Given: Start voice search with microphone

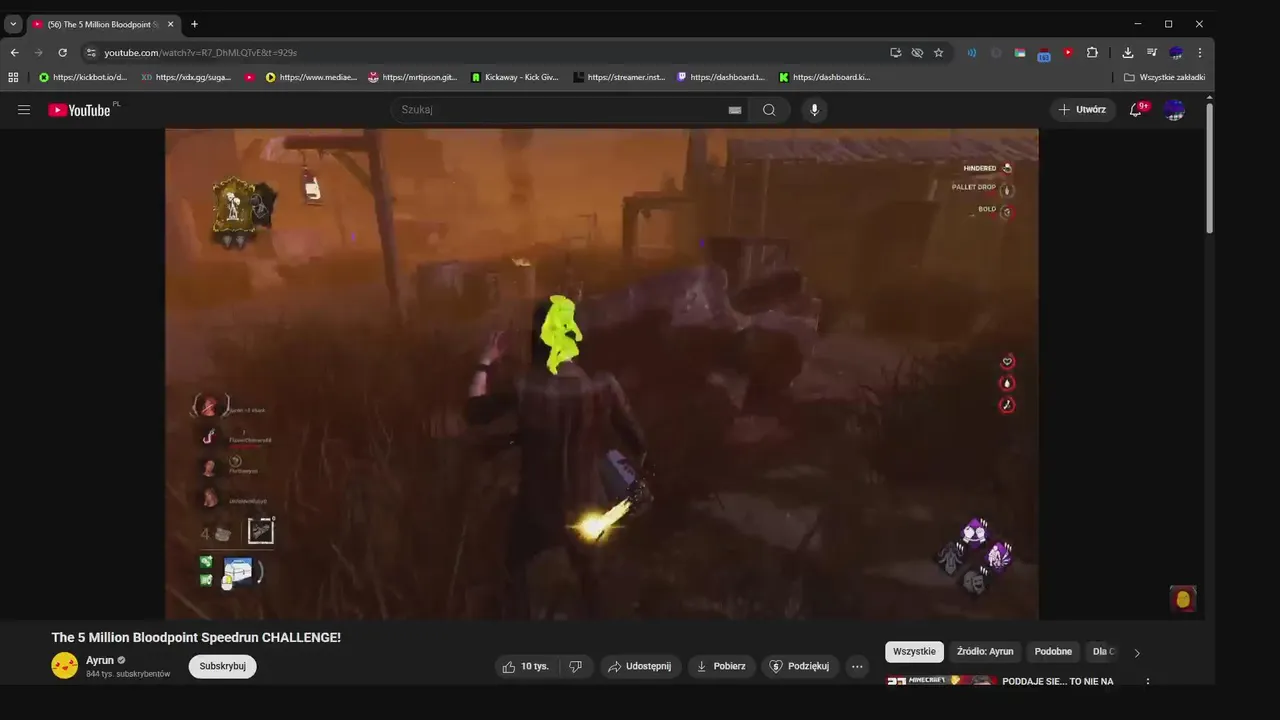Looking at the screenshot, I should tap(814, 110).
